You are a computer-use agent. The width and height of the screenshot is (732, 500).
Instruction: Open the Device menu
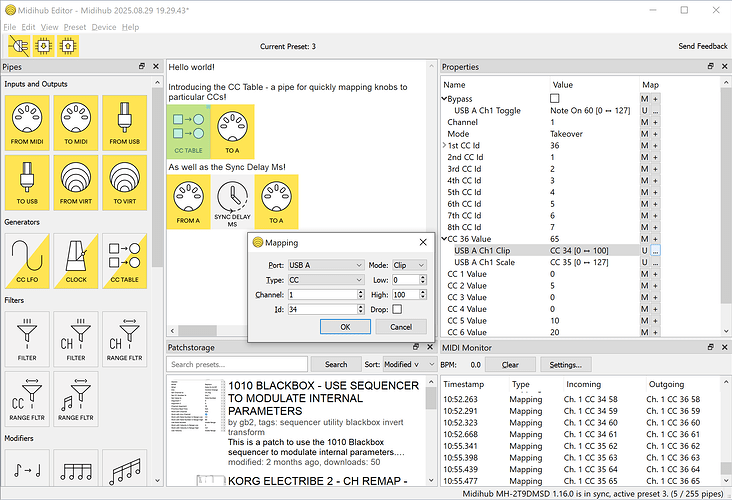(103, 27)
